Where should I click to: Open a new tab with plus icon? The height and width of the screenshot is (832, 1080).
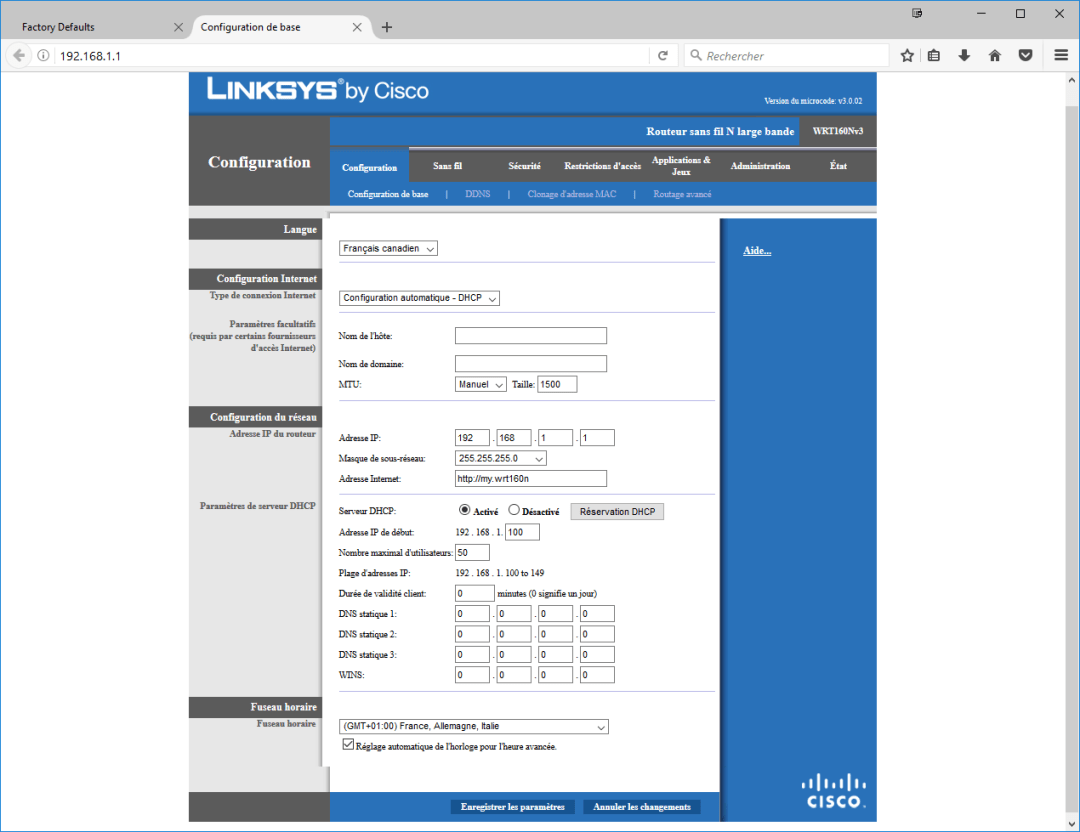tap(387, 27)
